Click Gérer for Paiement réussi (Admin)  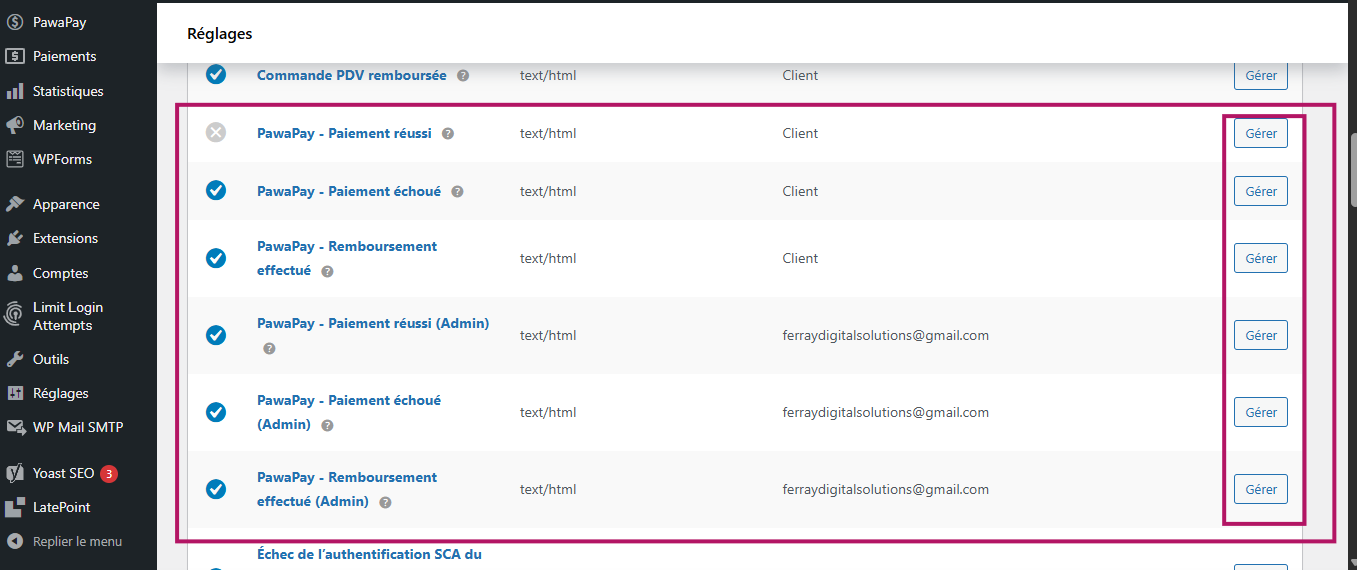pos(1261,335)
